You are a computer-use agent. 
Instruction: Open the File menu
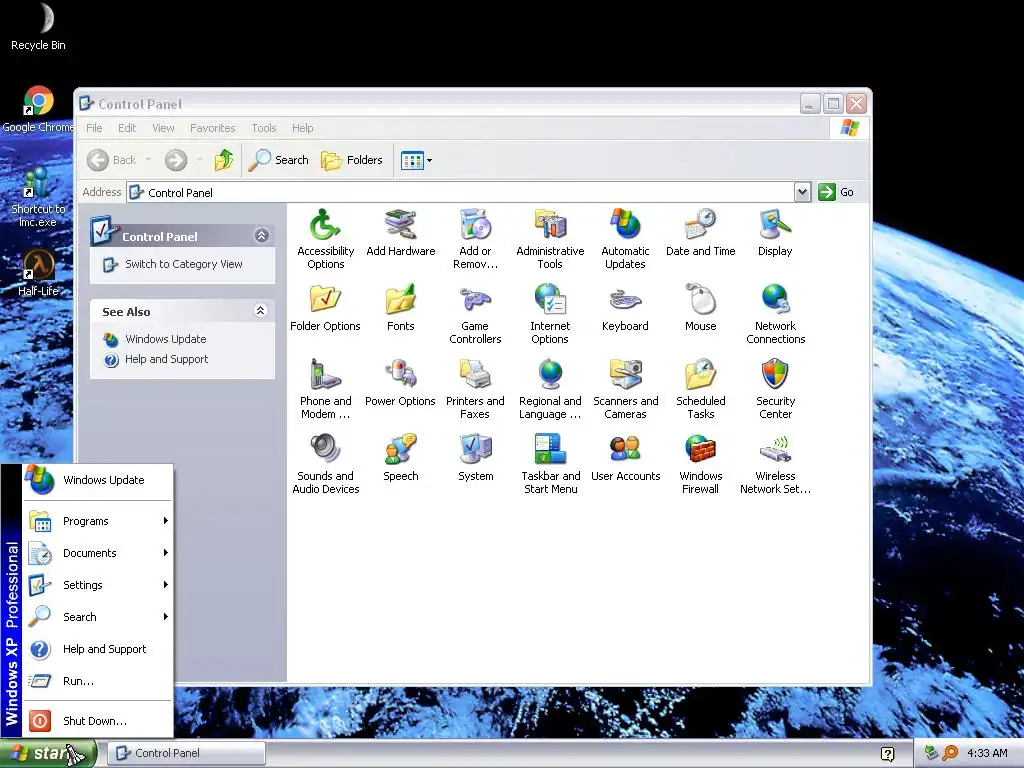tap(94, 128)
